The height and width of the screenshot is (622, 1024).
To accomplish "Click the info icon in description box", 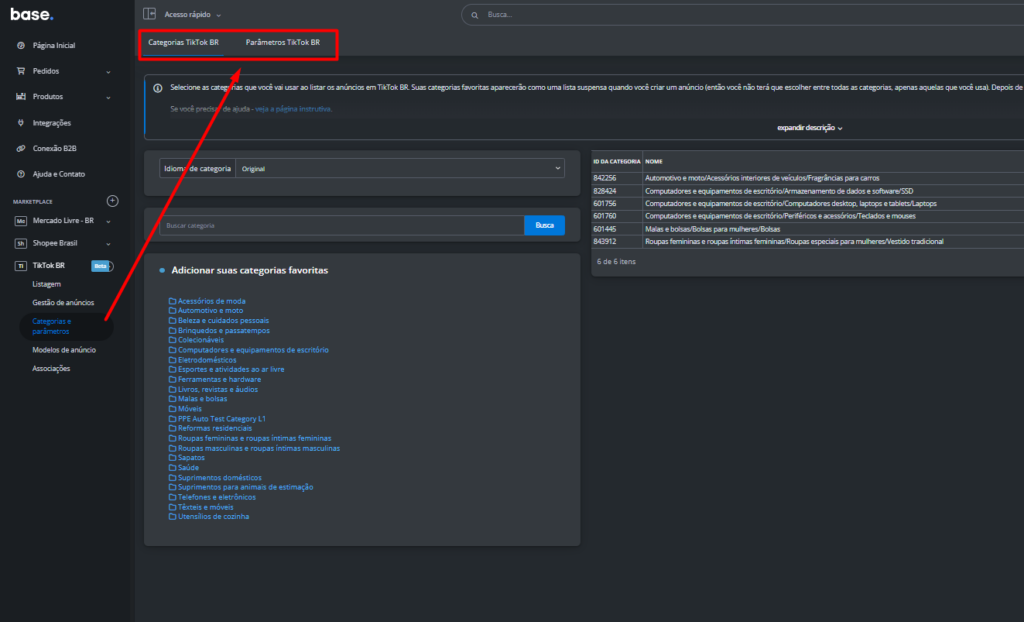I will pos(157,88).
